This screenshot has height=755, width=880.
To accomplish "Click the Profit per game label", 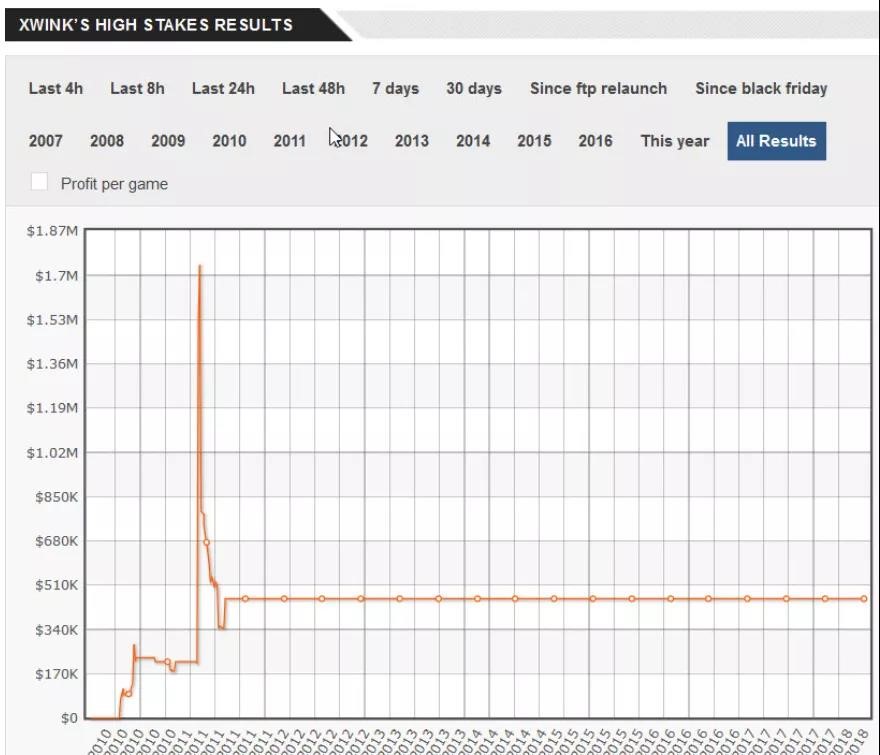I will point(114,184).
